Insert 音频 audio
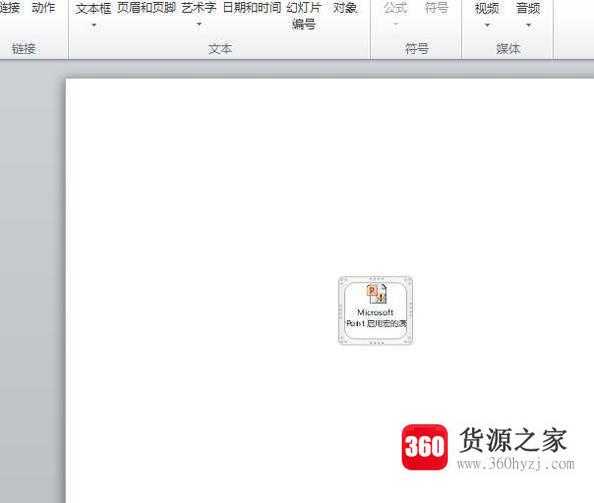This screenshot has width=594, height=503. (x=528, y=8)
